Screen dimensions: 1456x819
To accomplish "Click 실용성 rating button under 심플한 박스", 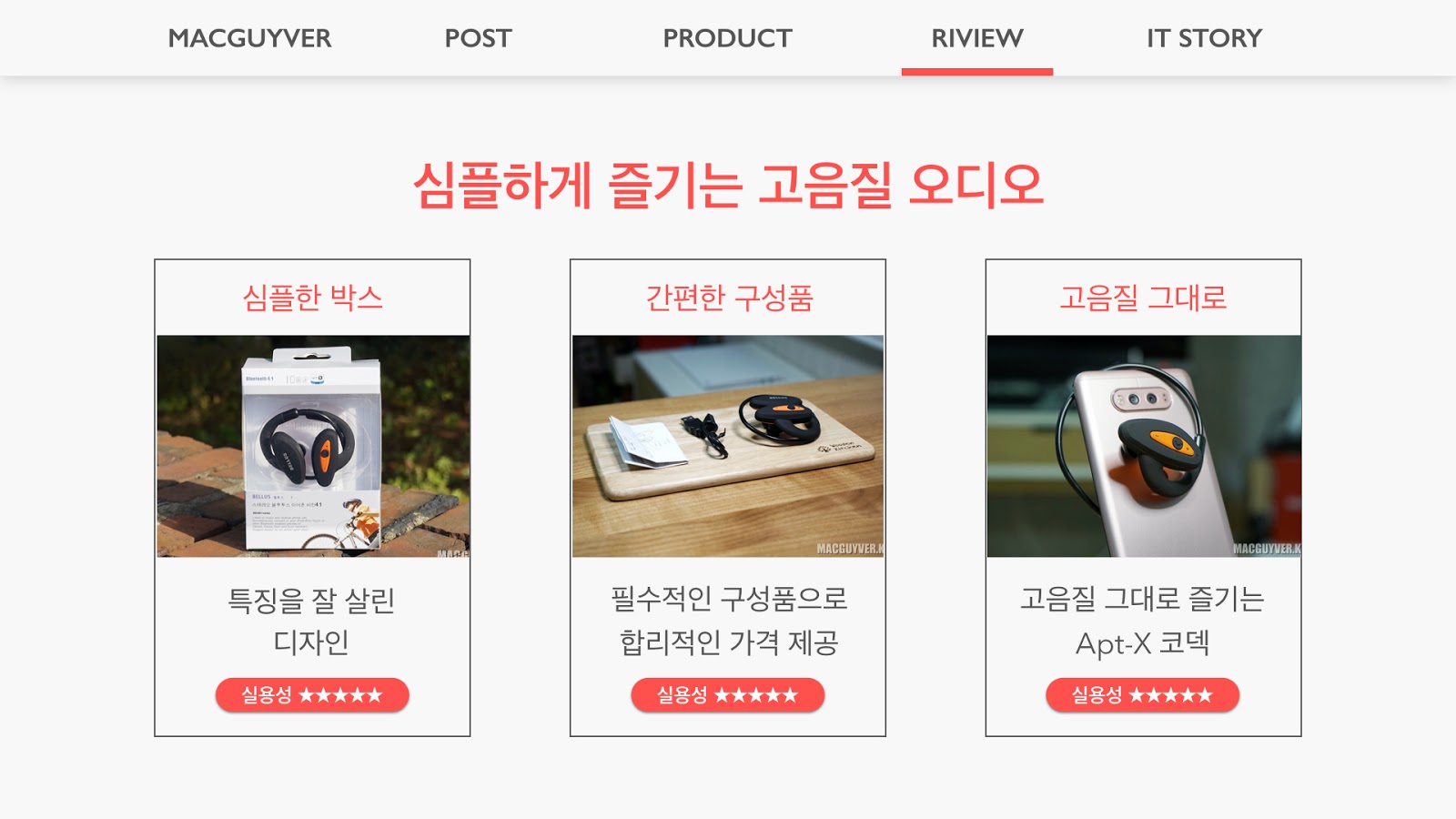I will [x=312, y=695].
